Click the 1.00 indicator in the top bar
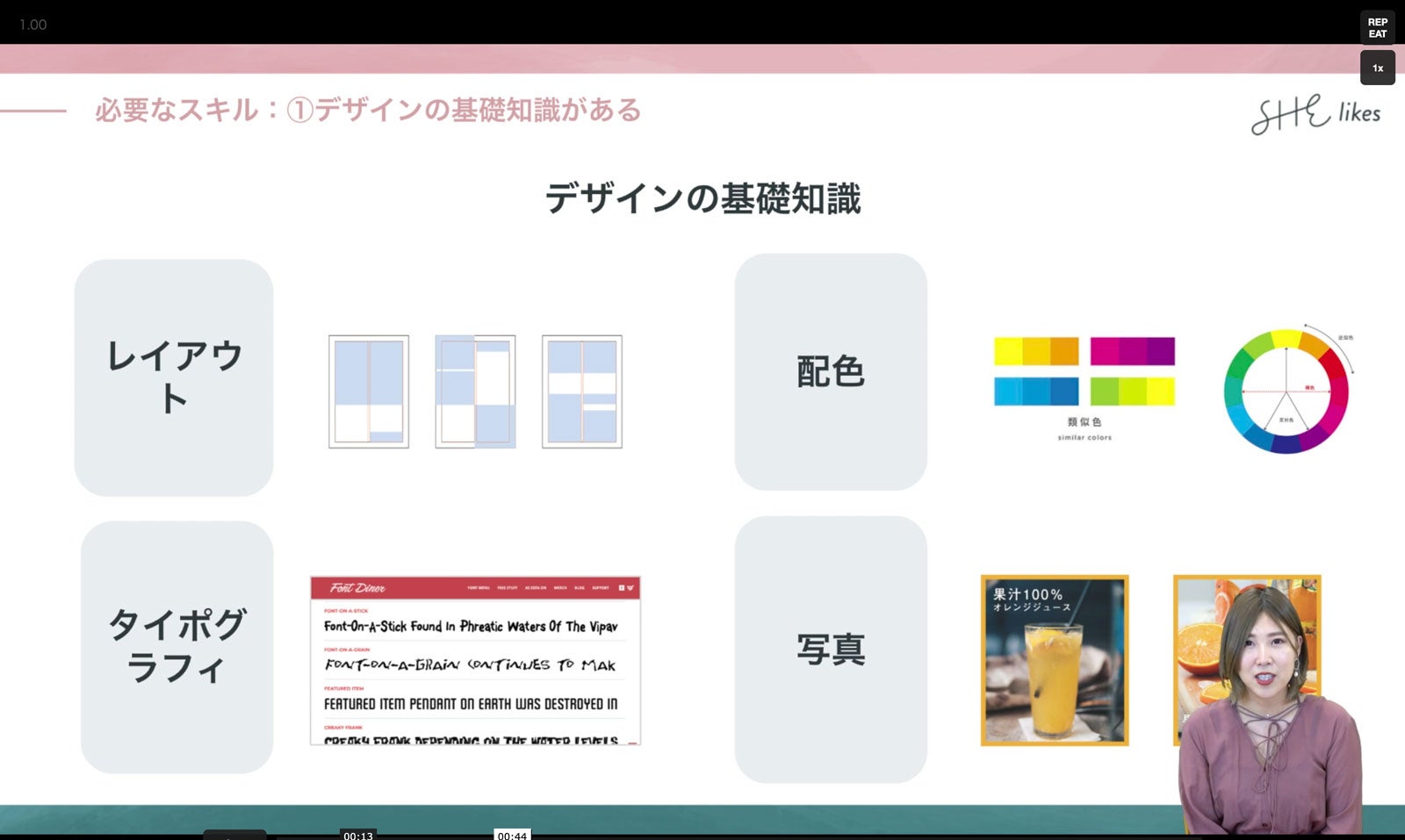Screen dimensions: 1405x840 [33, 25]
